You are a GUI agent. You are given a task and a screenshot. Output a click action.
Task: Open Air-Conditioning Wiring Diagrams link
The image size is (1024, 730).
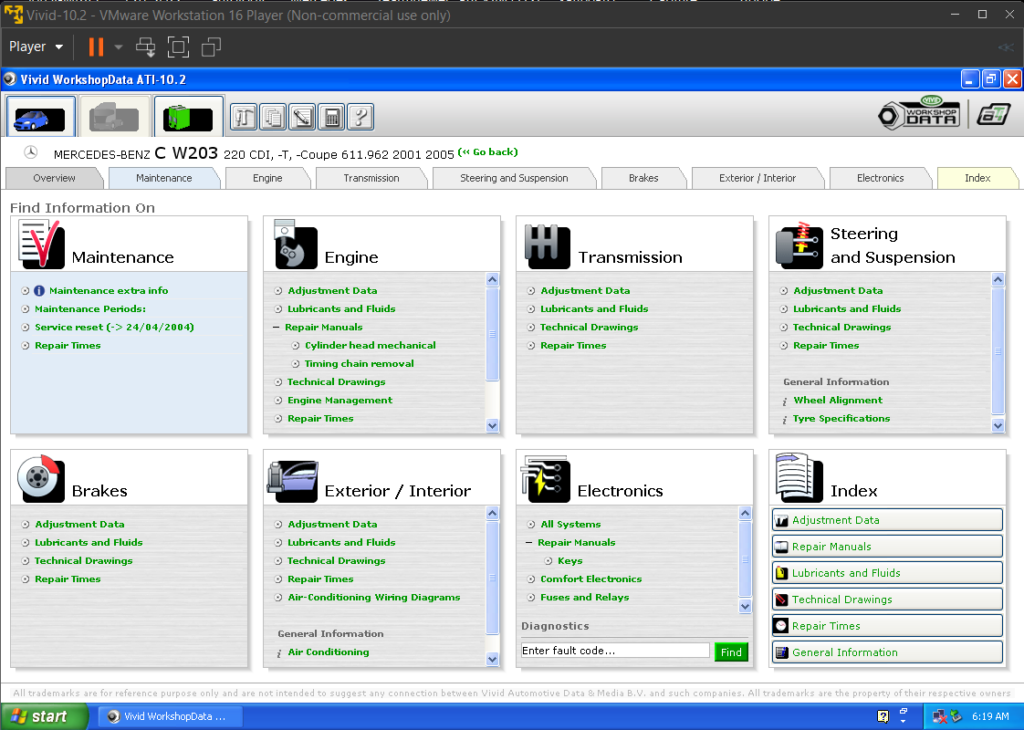[x=374, y=597]
